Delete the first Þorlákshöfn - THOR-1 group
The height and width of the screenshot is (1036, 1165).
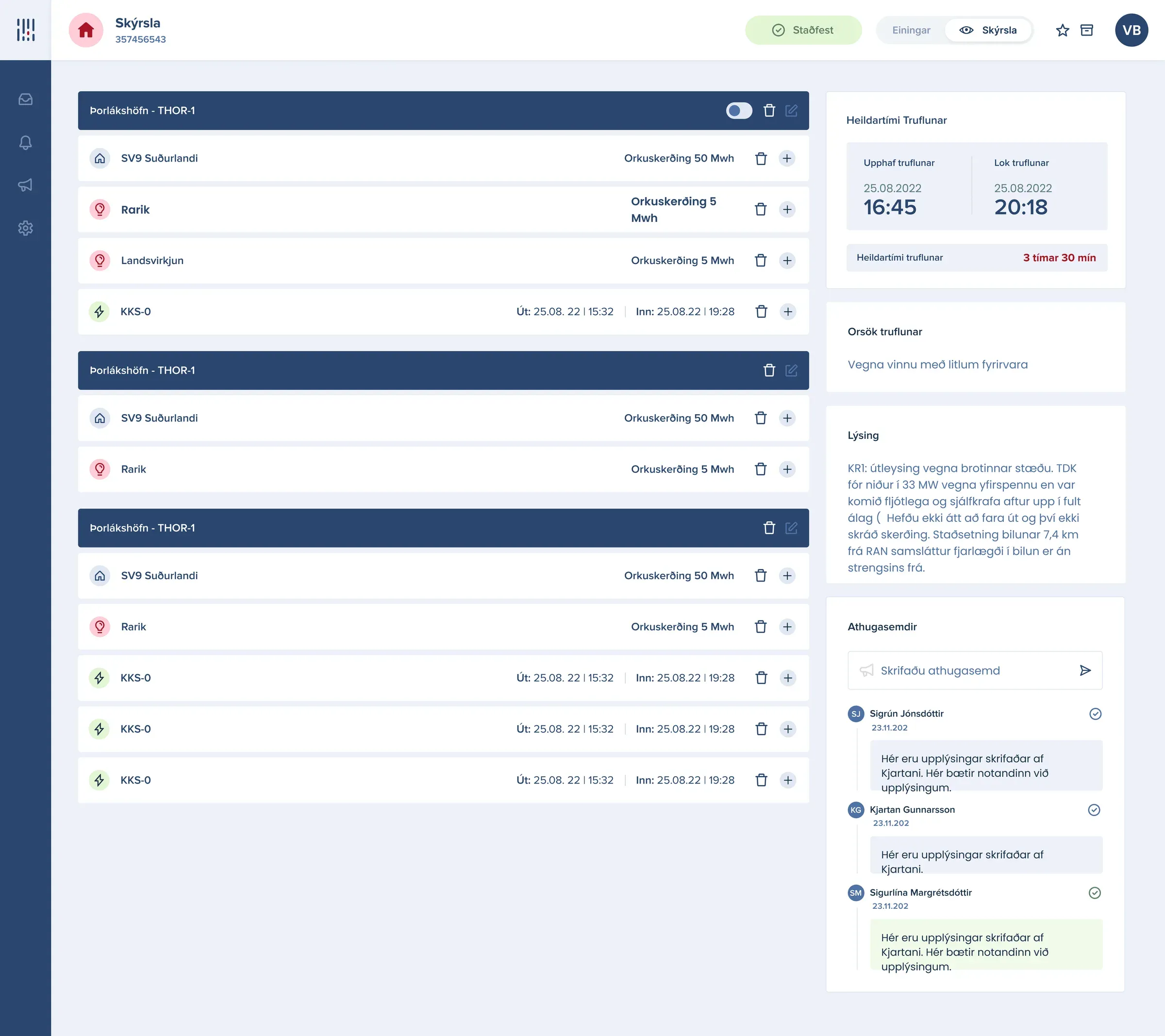point(769,111)
